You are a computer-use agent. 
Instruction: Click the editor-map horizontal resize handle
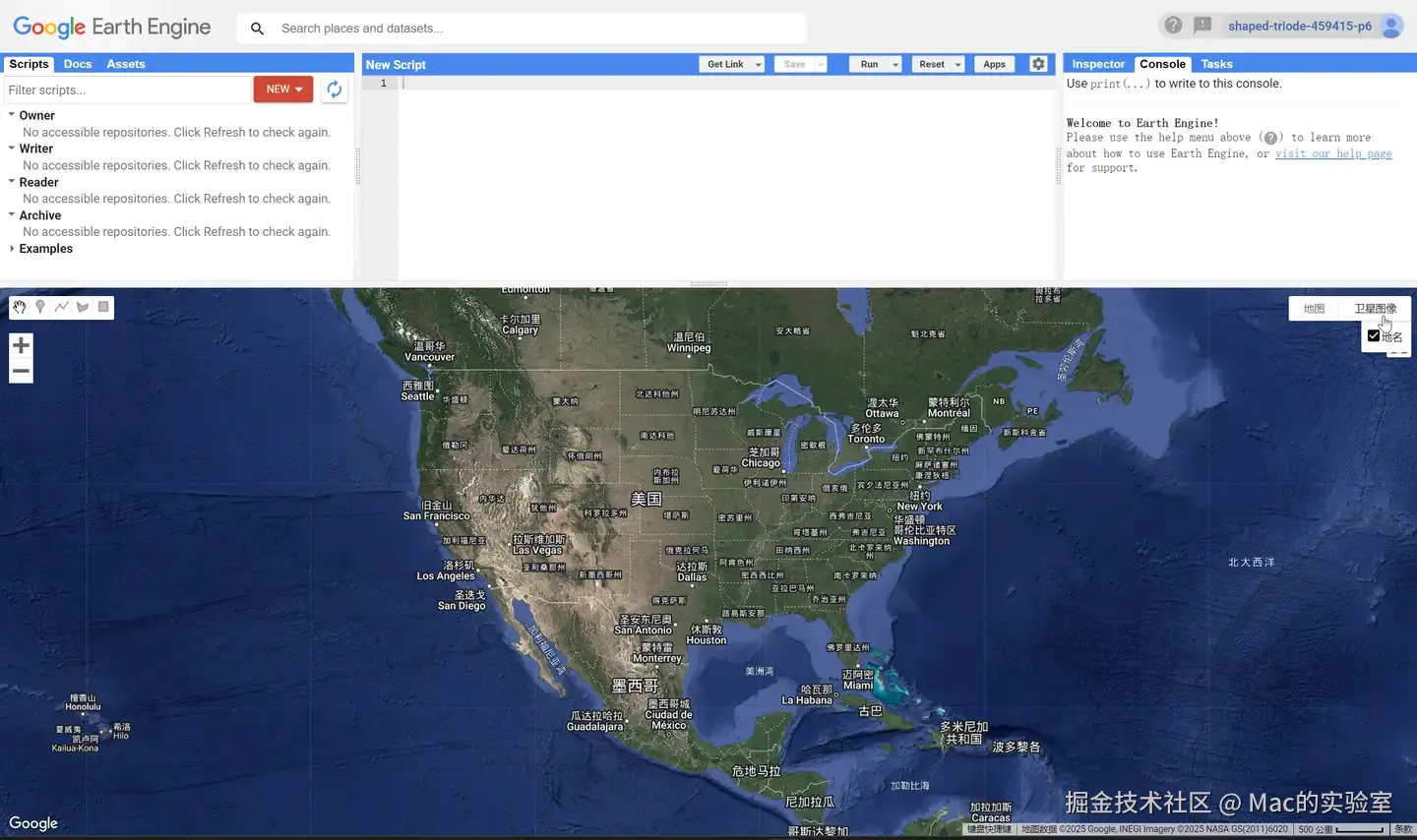pyautogui.click(x=708, y=283)
